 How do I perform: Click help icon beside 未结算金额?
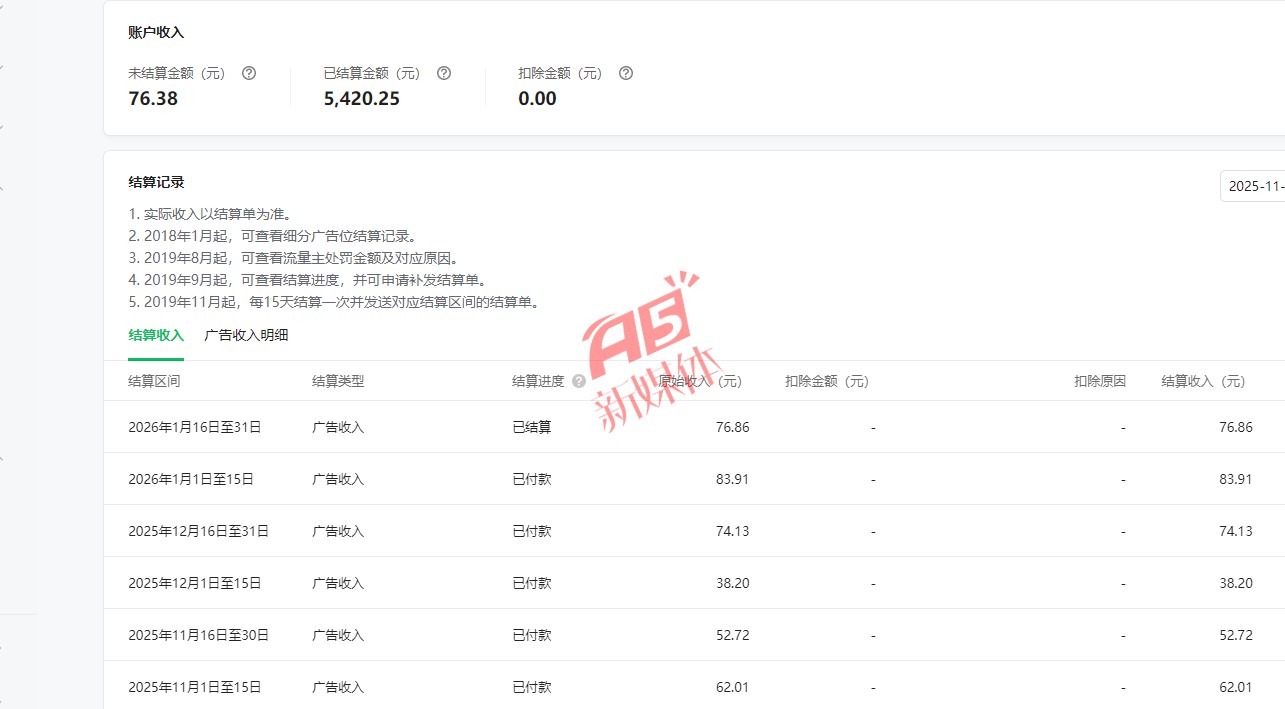tap(249, 73)
